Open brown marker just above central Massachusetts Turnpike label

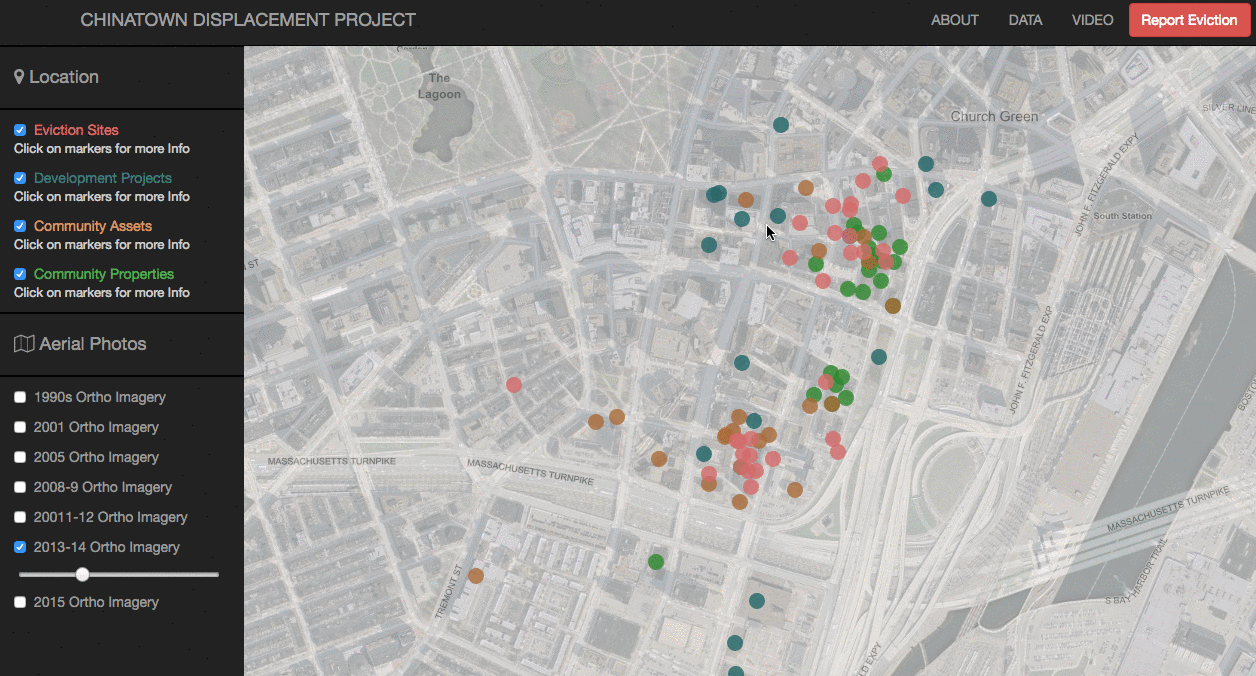659,459
